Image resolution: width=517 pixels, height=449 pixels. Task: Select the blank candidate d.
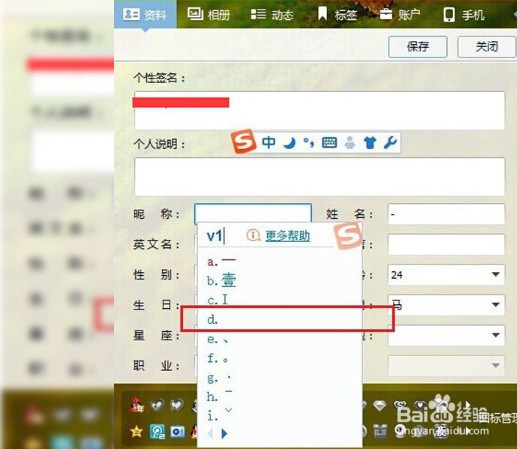pyautogui.click(x=213, y=320)
